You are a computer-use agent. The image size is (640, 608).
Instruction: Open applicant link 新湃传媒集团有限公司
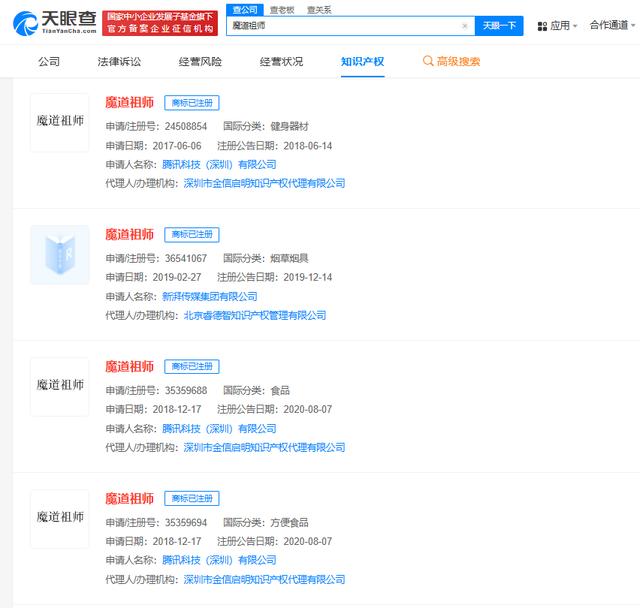tap(209, 296)
